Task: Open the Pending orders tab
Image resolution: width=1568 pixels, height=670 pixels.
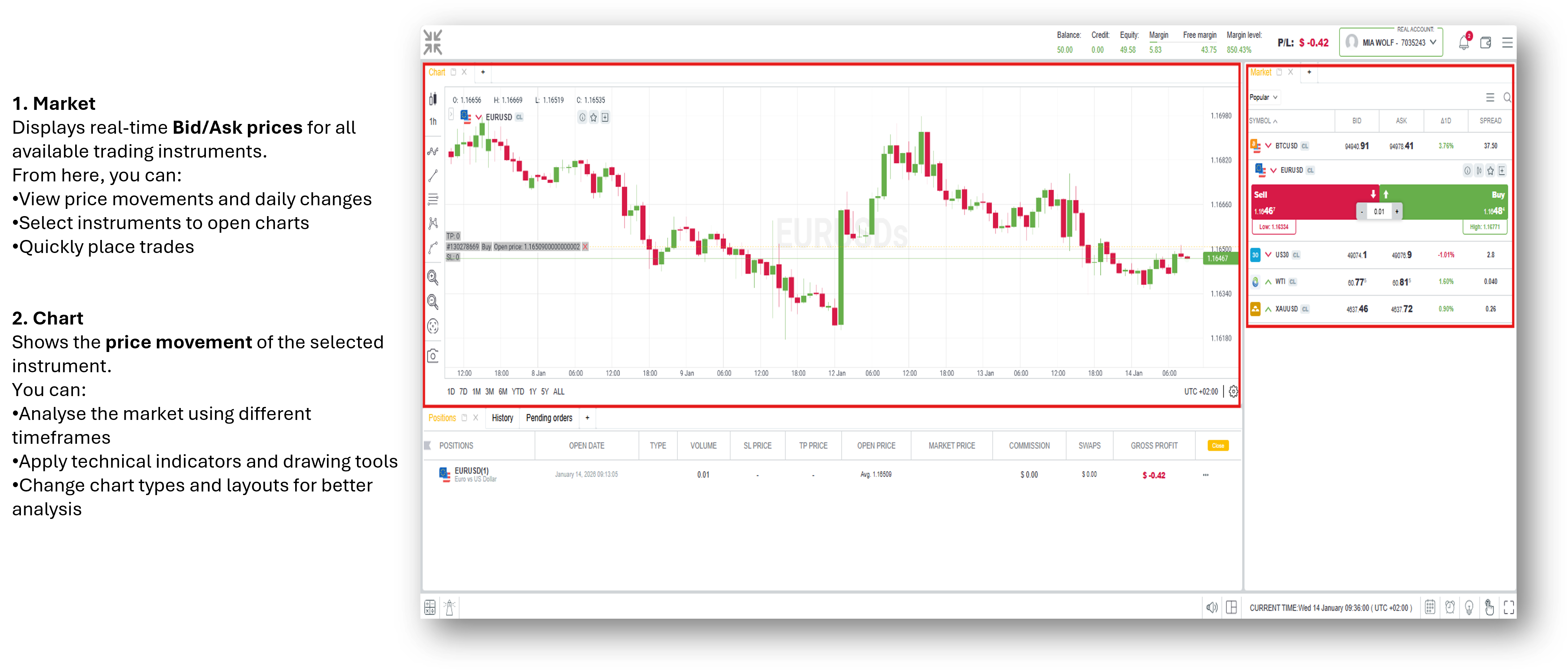Action: tap(549, 418)
